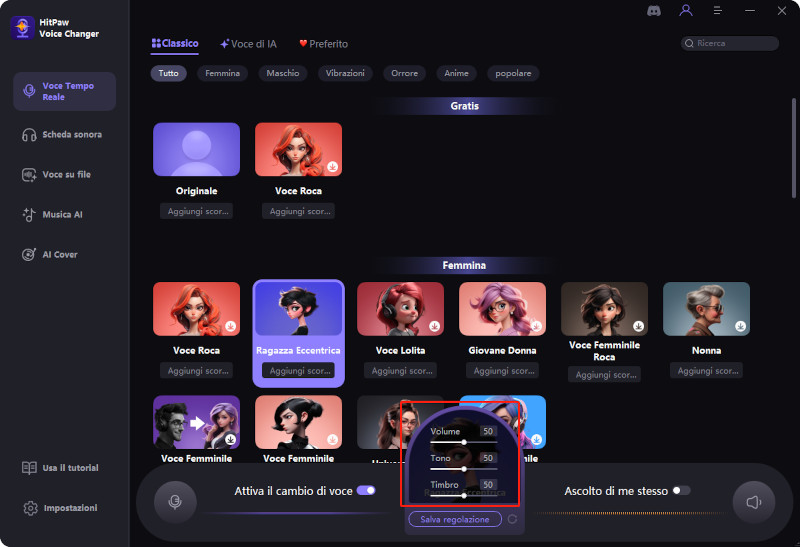Screen dimensions: 800x547
Task: Add shortcut for Nonna voice
Action: pos(707,371)
